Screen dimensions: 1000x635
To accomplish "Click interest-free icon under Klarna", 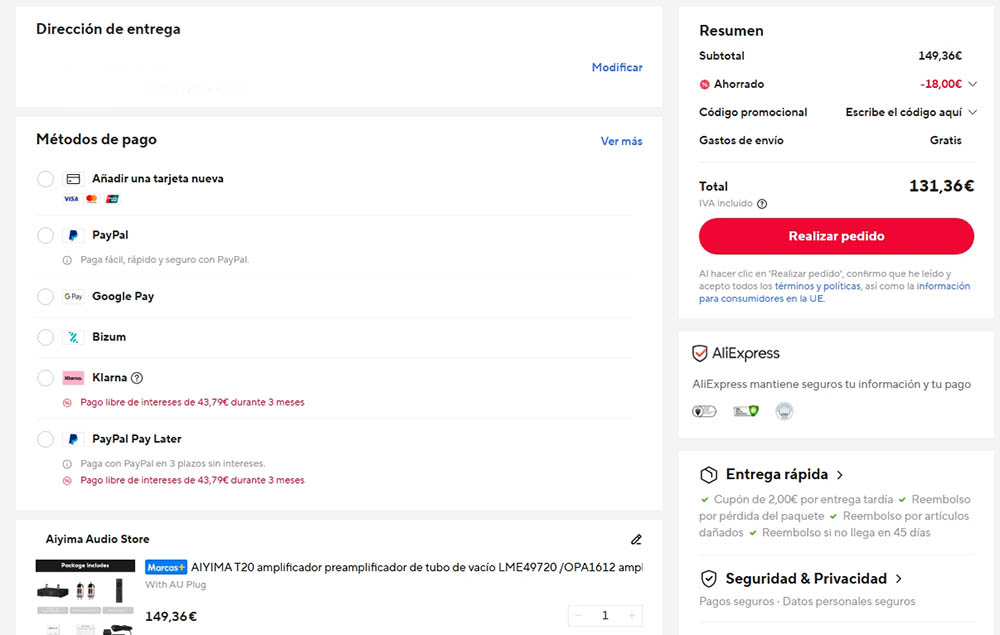I will tap(67, 403).
